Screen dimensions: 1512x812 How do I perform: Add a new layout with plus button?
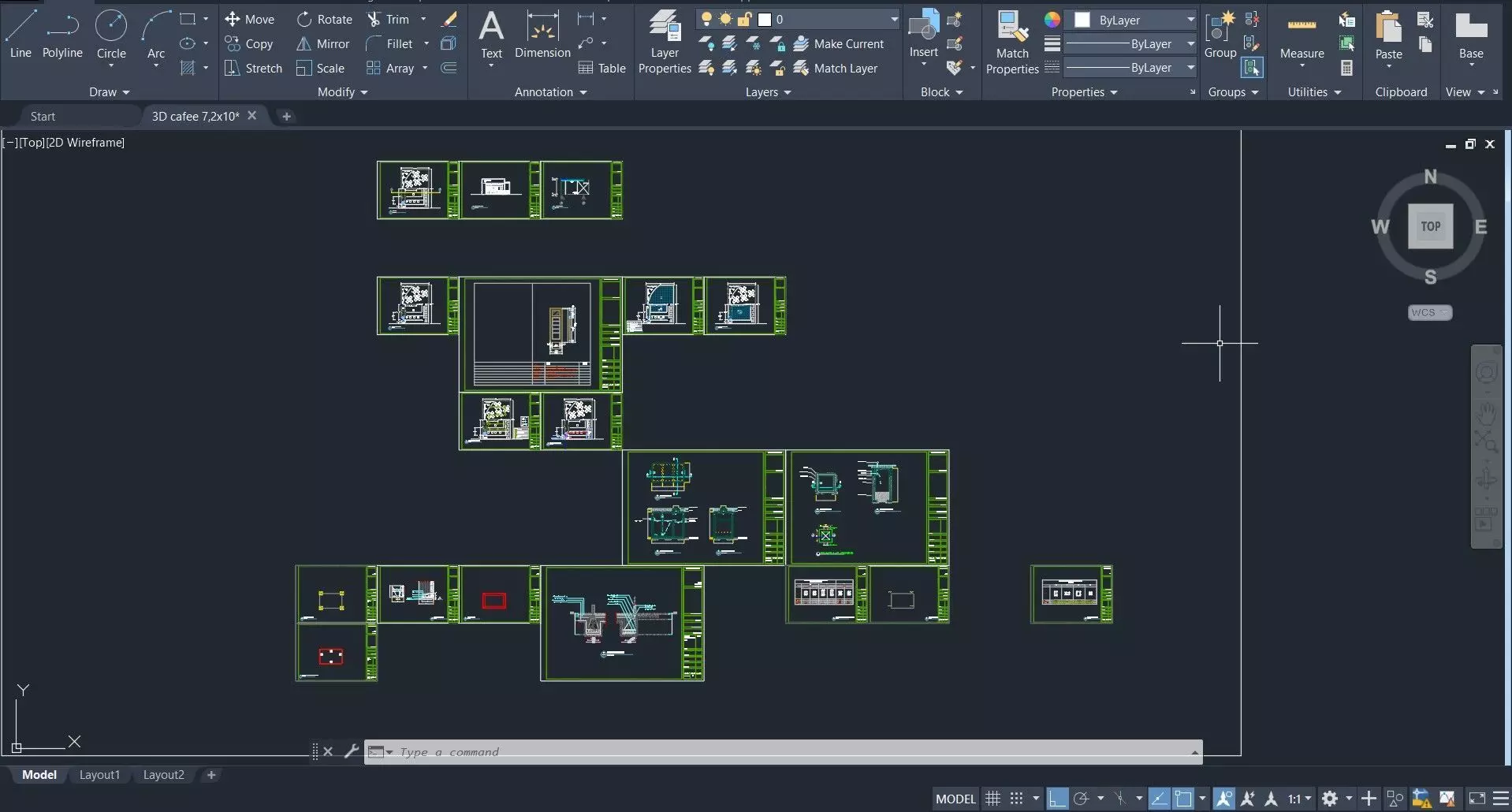210,775
